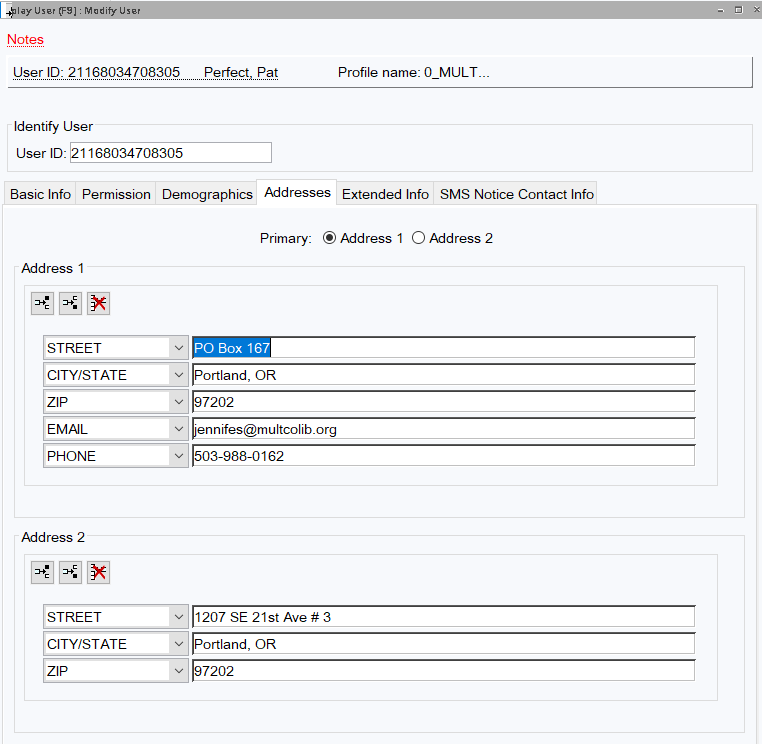Click insert row before icon in Address 1
This screenshot has height=744, width=762.
click(42, 304)
